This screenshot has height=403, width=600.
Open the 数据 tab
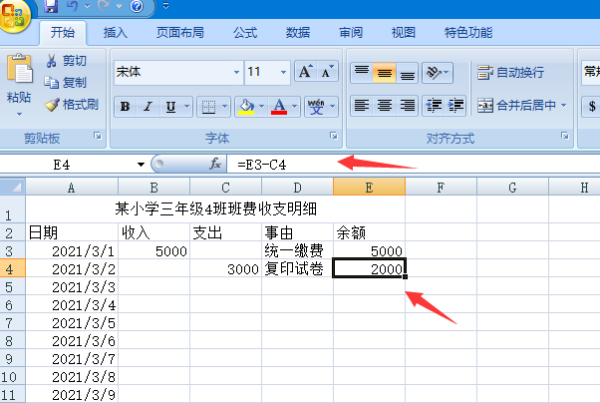298,33
